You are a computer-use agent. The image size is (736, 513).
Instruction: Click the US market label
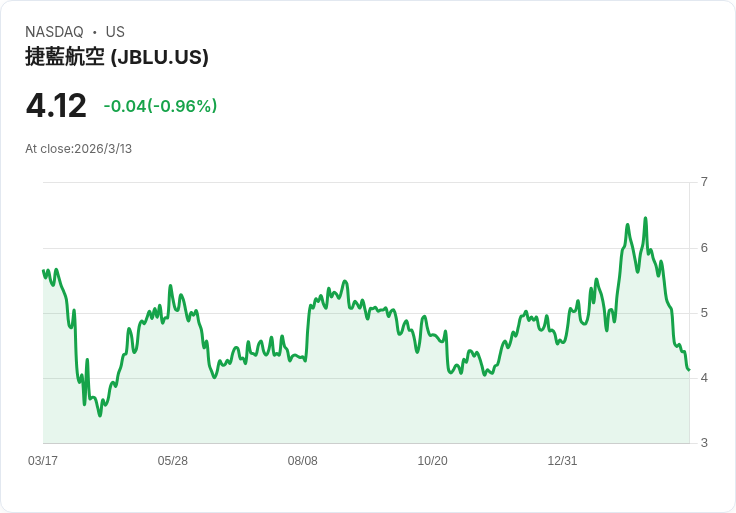click(115, 32)
